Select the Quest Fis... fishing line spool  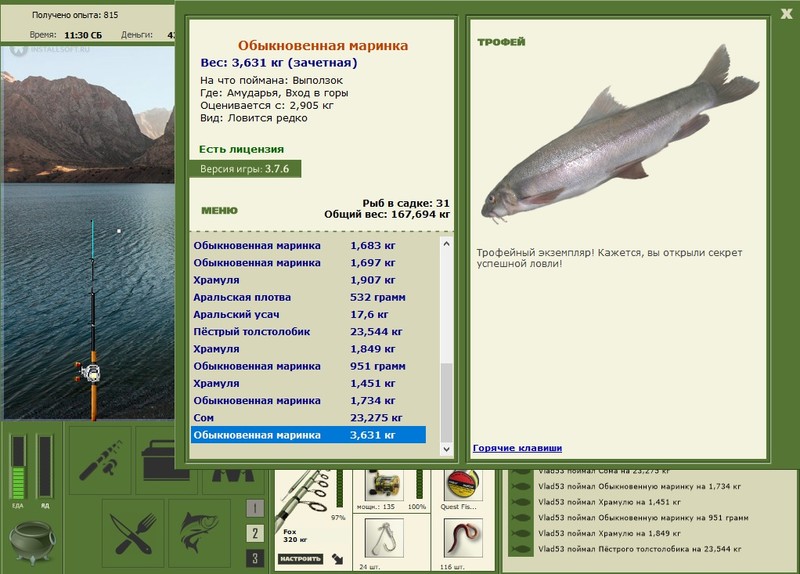(x=461, y=485)
